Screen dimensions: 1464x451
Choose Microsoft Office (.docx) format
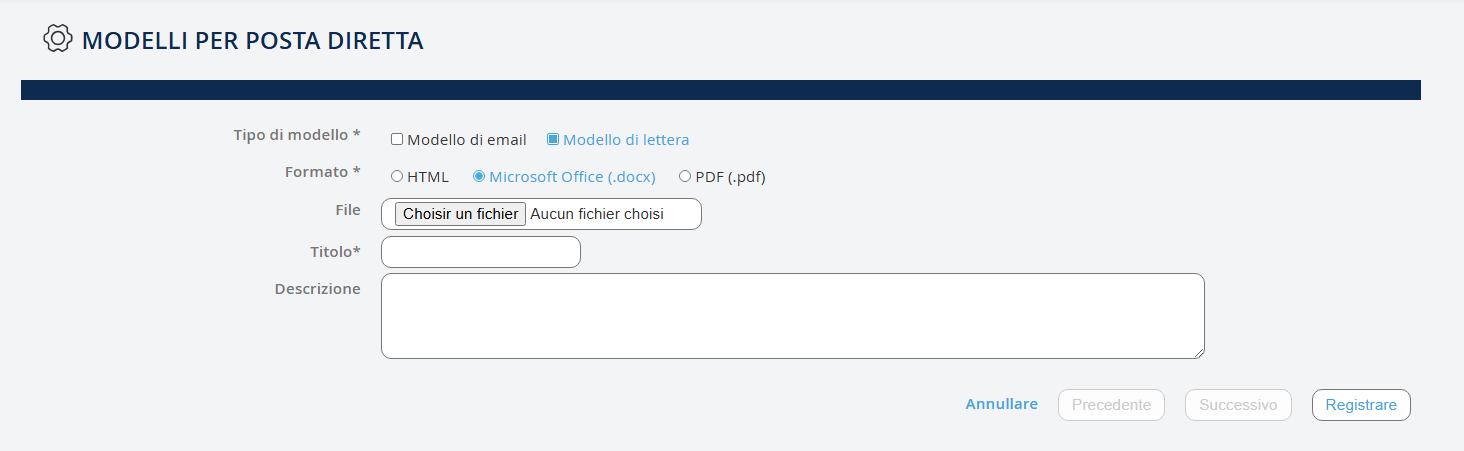(x=479, y=177)
